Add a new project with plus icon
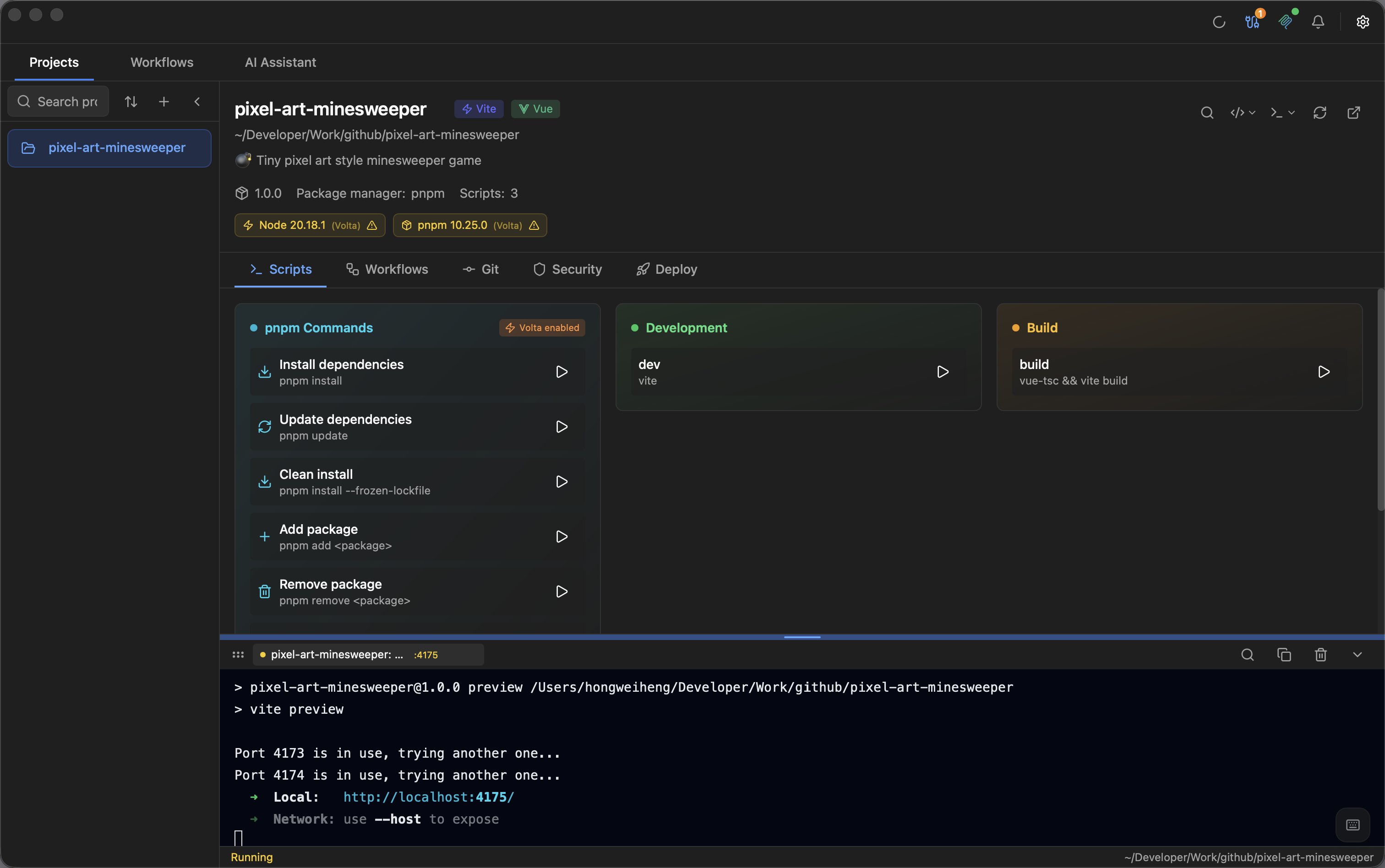The width and height of the screenshot is (1385, 868). pos(164,102)
